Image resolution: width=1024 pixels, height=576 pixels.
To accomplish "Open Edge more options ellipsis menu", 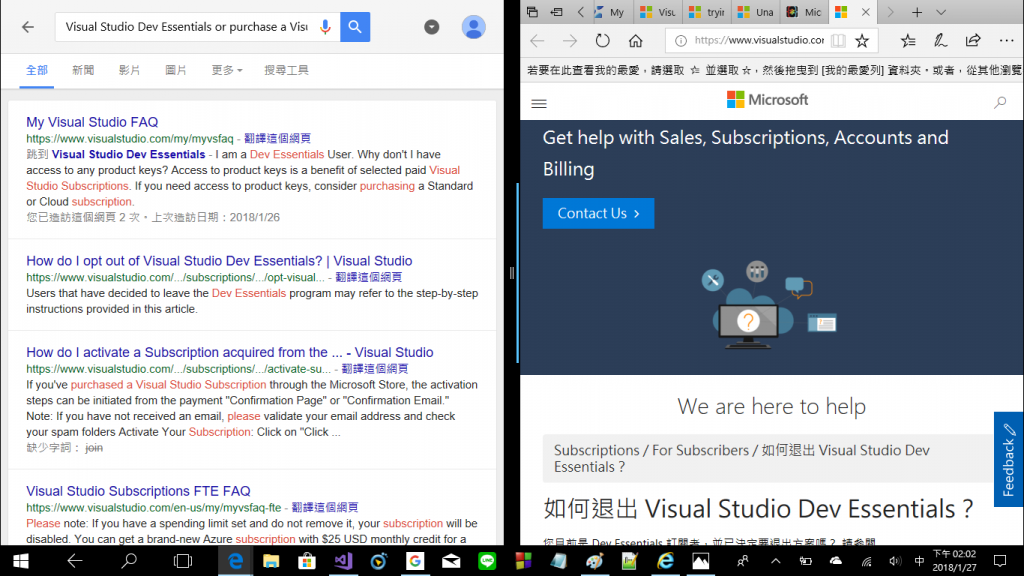I will [x=1006, y=40].
